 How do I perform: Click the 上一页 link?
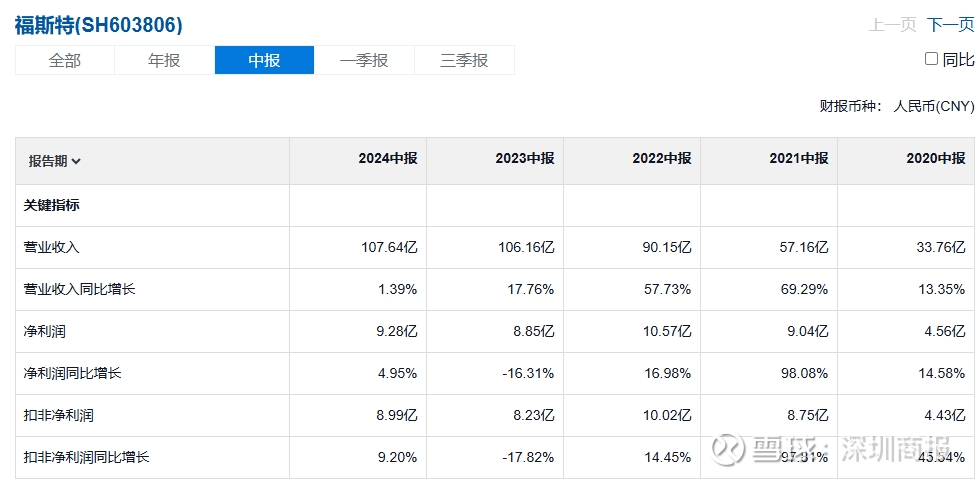[x=892, y=24]
